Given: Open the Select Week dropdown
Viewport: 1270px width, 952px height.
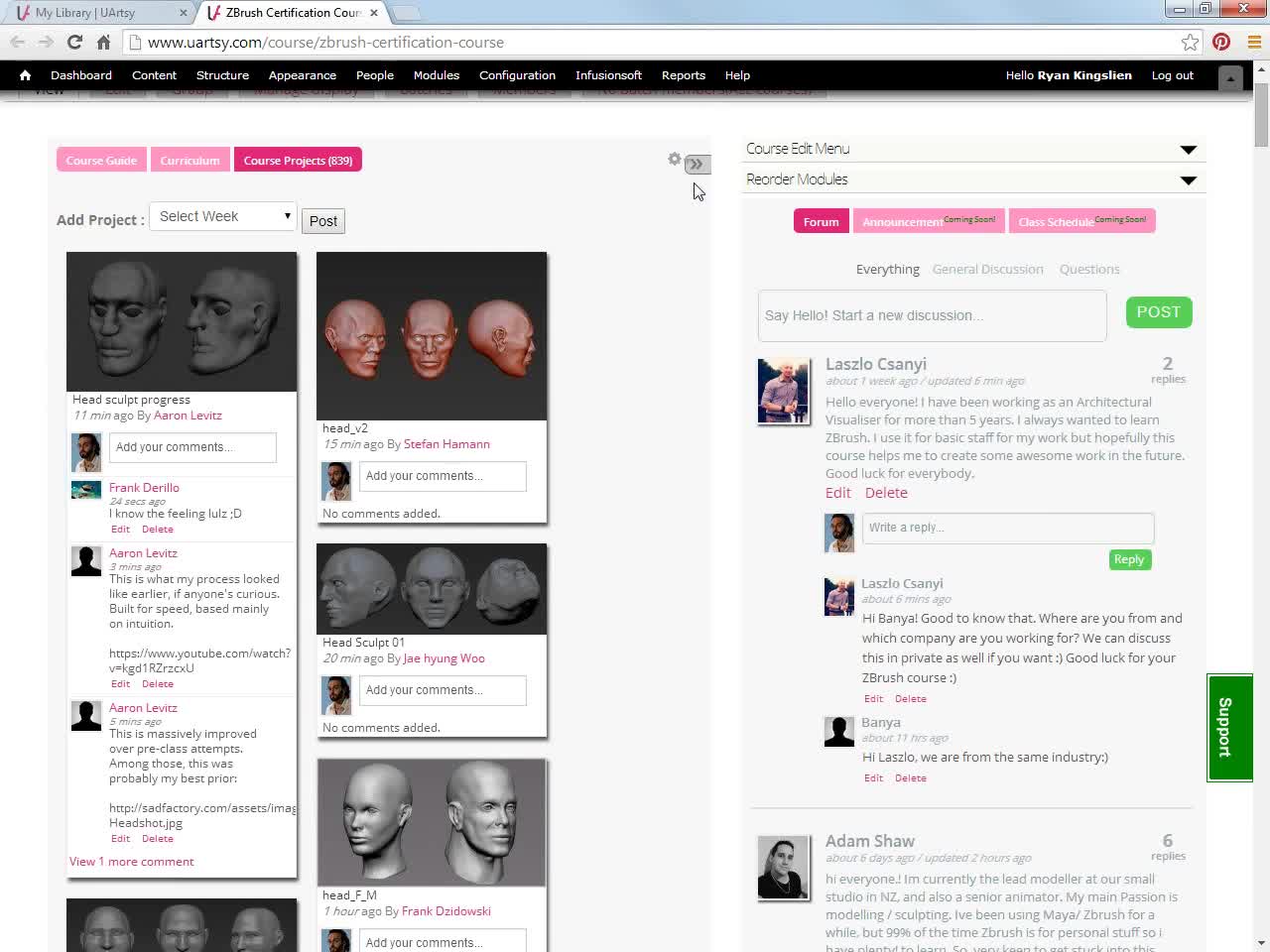Looking at the screenshot, I should [x=223, y=216].
